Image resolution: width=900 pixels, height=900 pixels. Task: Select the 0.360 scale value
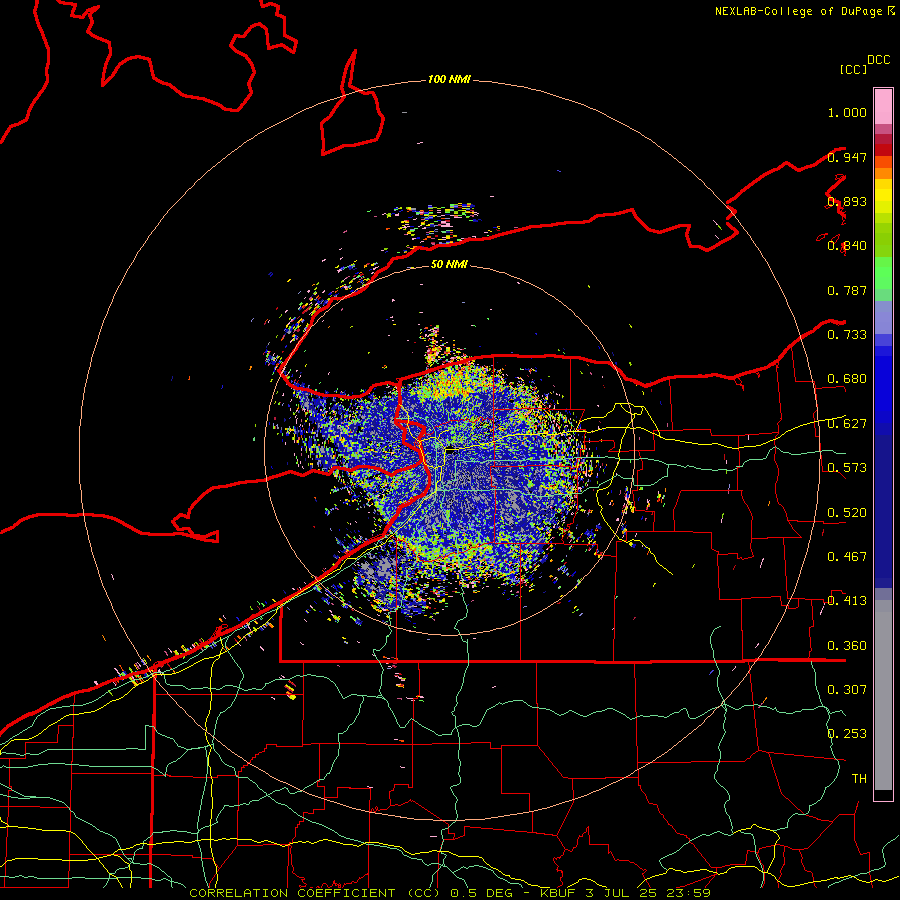pyautogui.click(x=847, y=645)
